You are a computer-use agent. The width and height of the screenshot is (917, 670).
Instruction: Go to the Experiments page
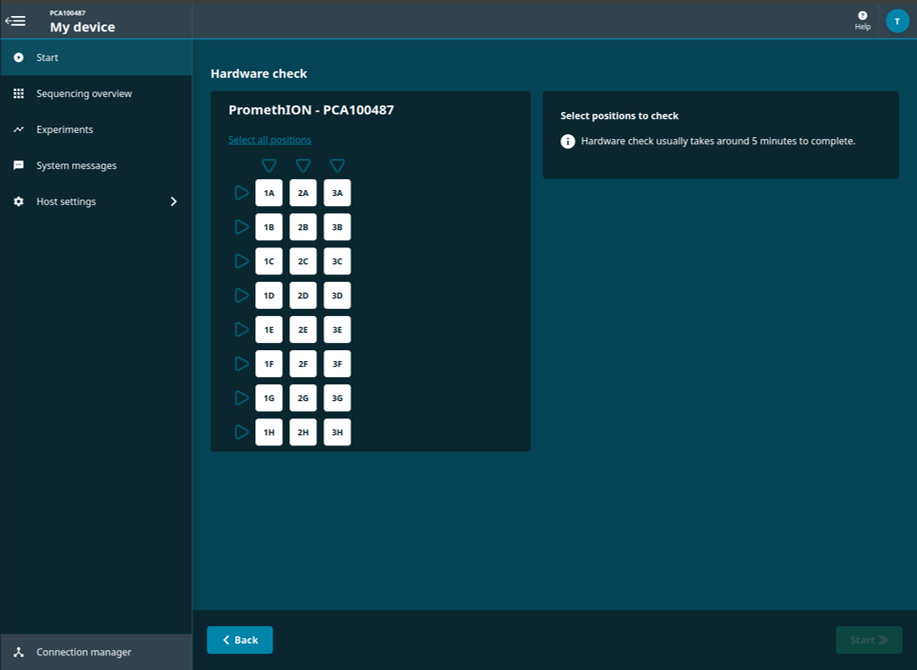pos(96,129)
